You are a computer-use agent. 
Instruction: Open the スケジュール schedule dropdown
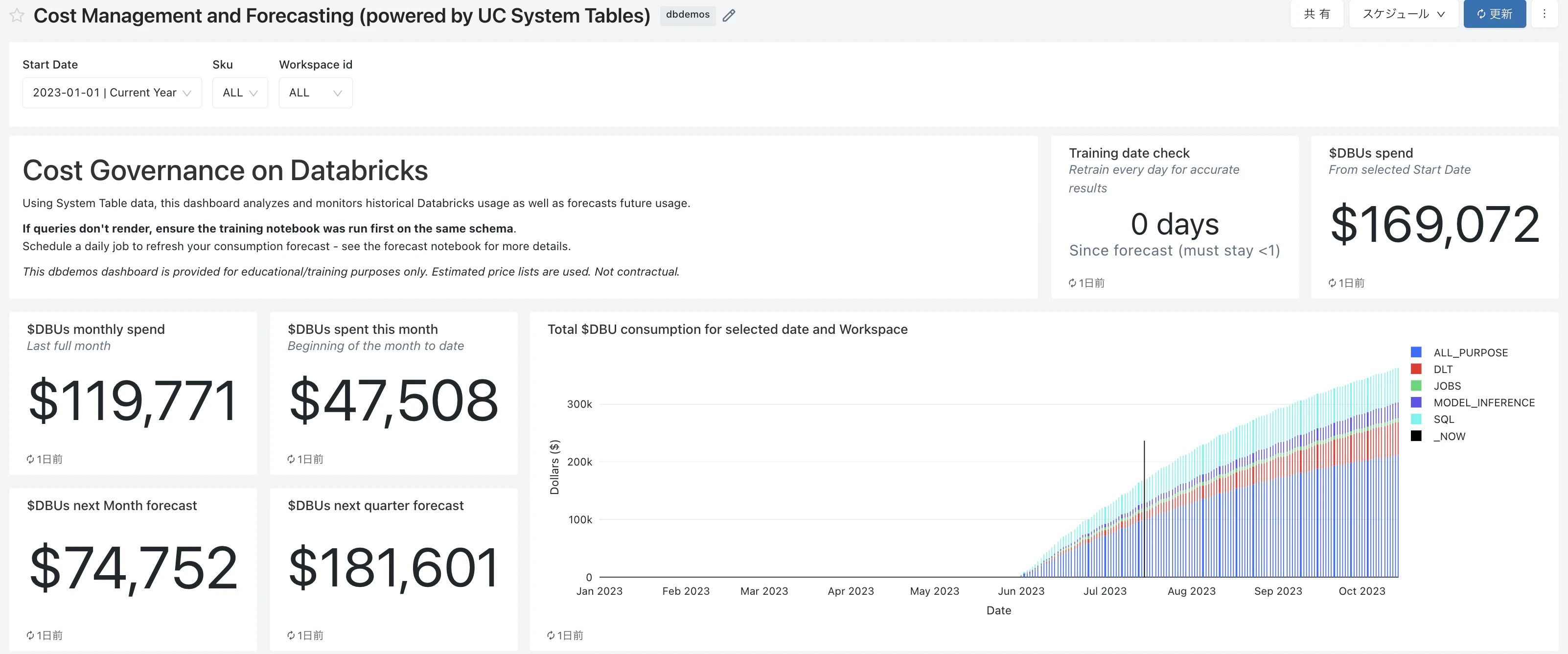tap(1404, 13)
